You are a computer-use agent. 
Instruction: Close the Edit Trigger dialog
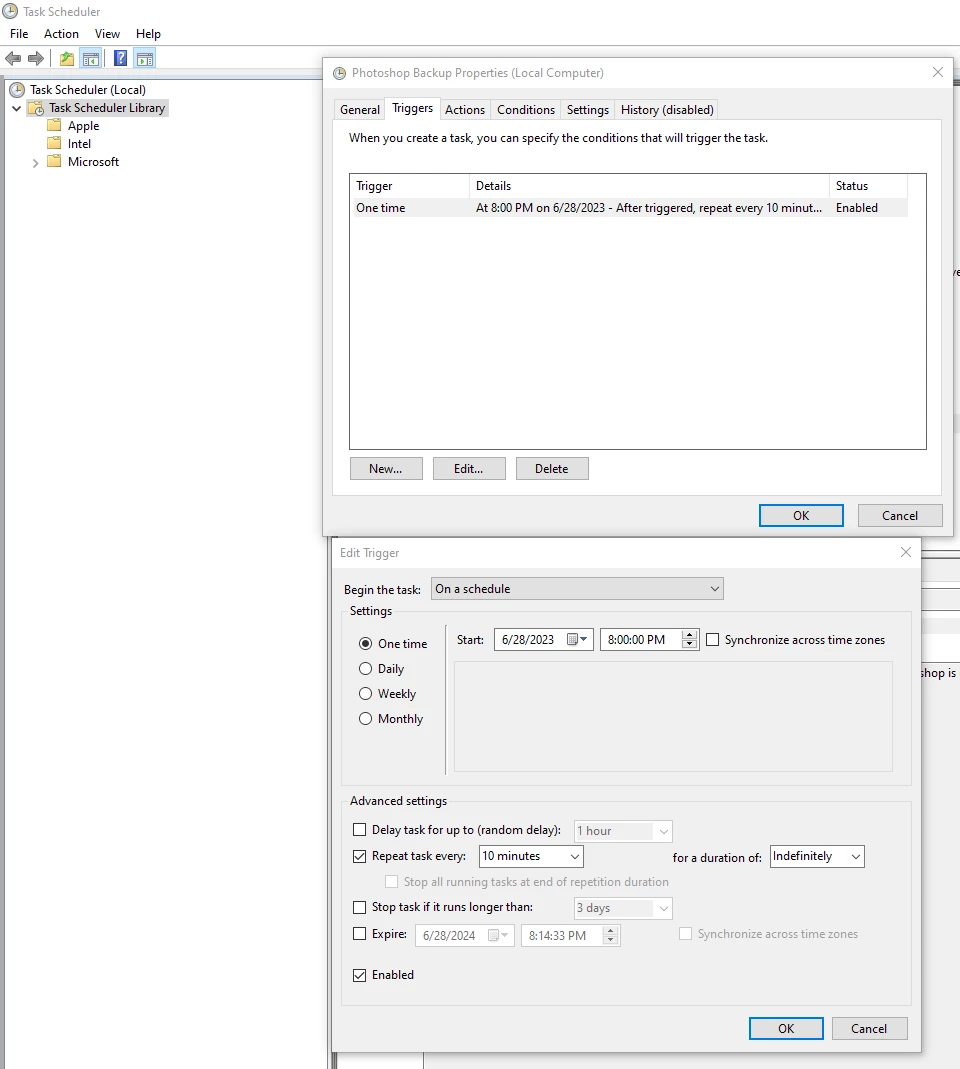[x=905, y=552]
